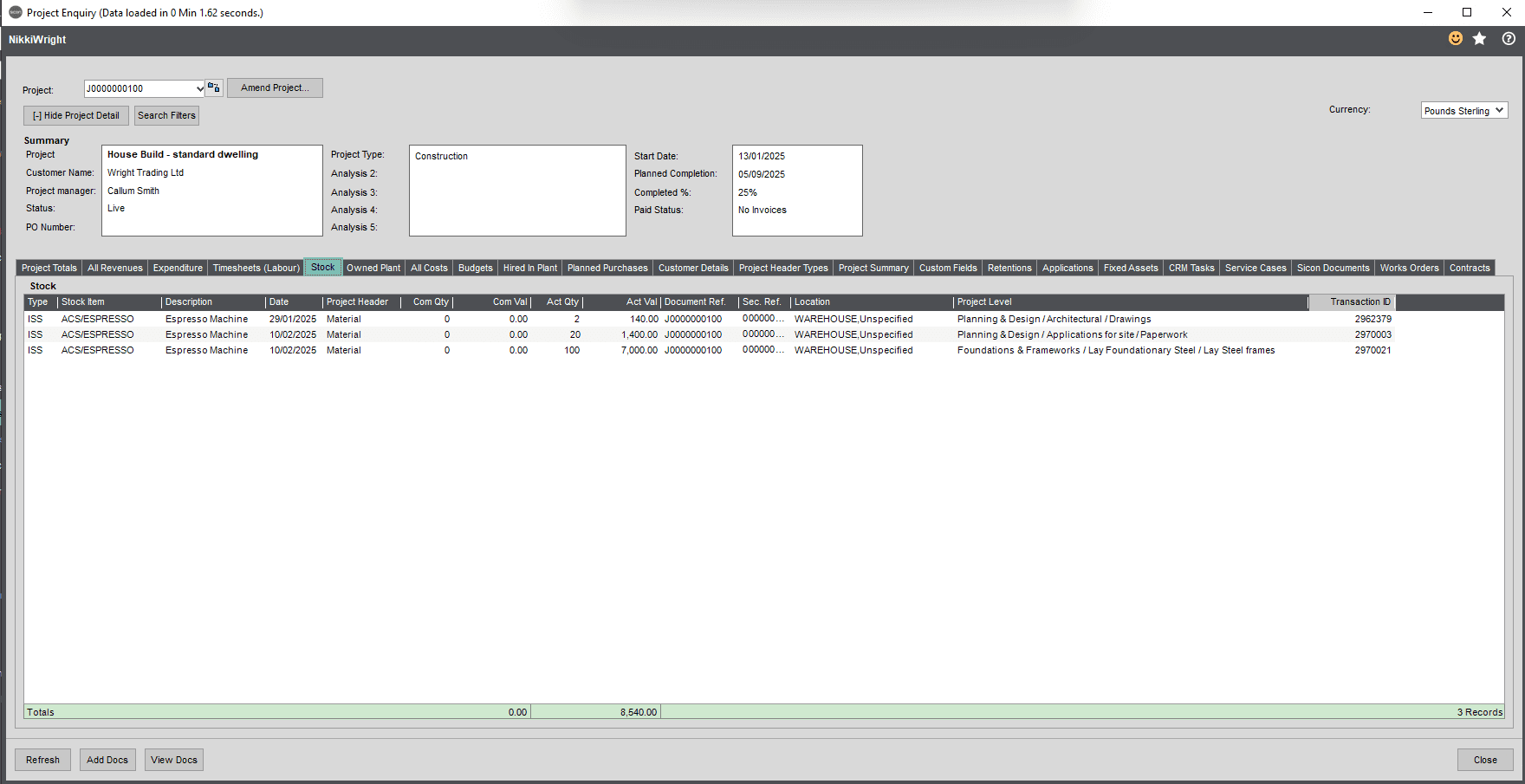Click the Act Val column header
The height and width of the screenshot is (784, 1525).
point(622,301)
